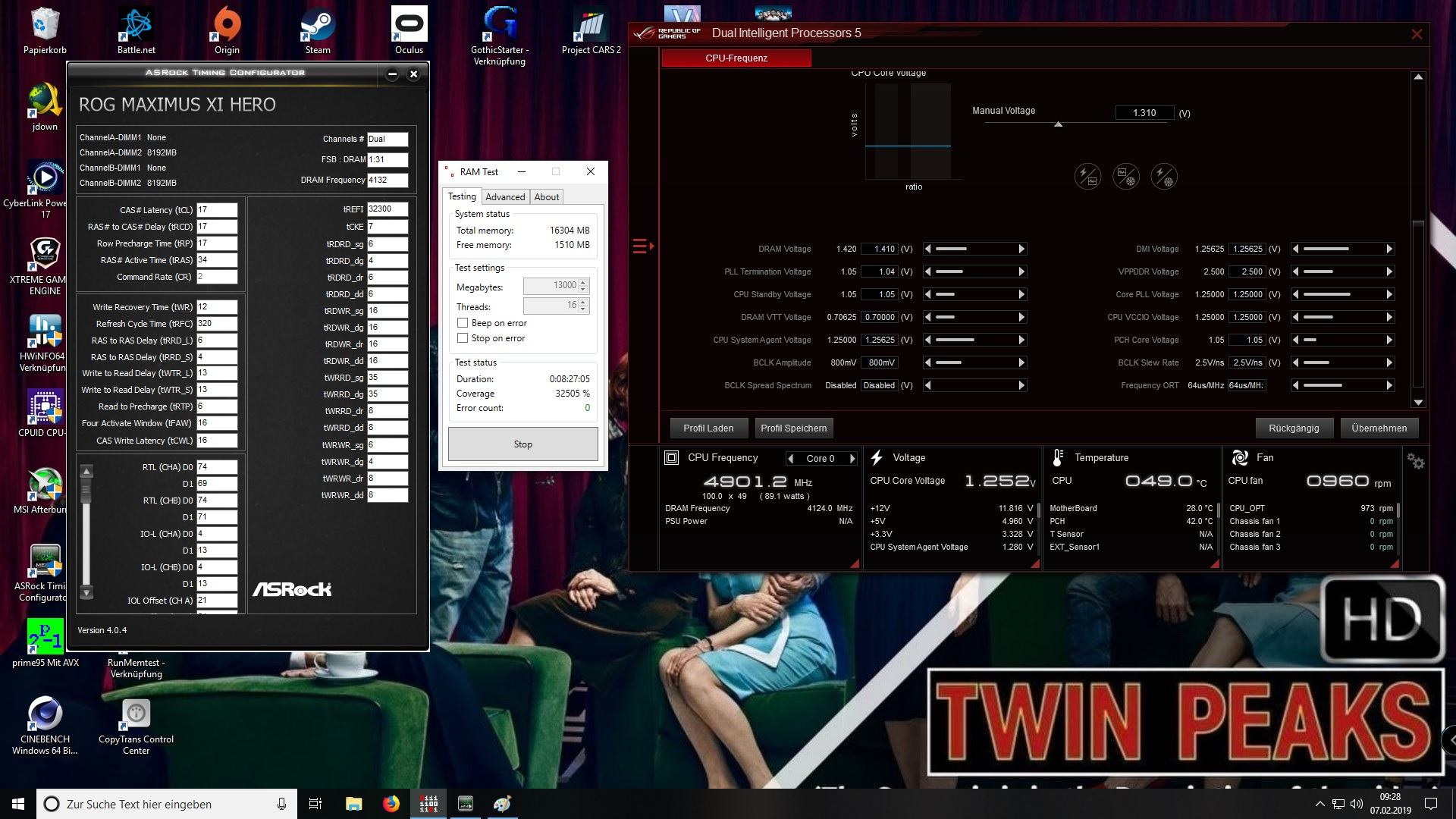Switch to previous core with left arrow

click(791, 459)
